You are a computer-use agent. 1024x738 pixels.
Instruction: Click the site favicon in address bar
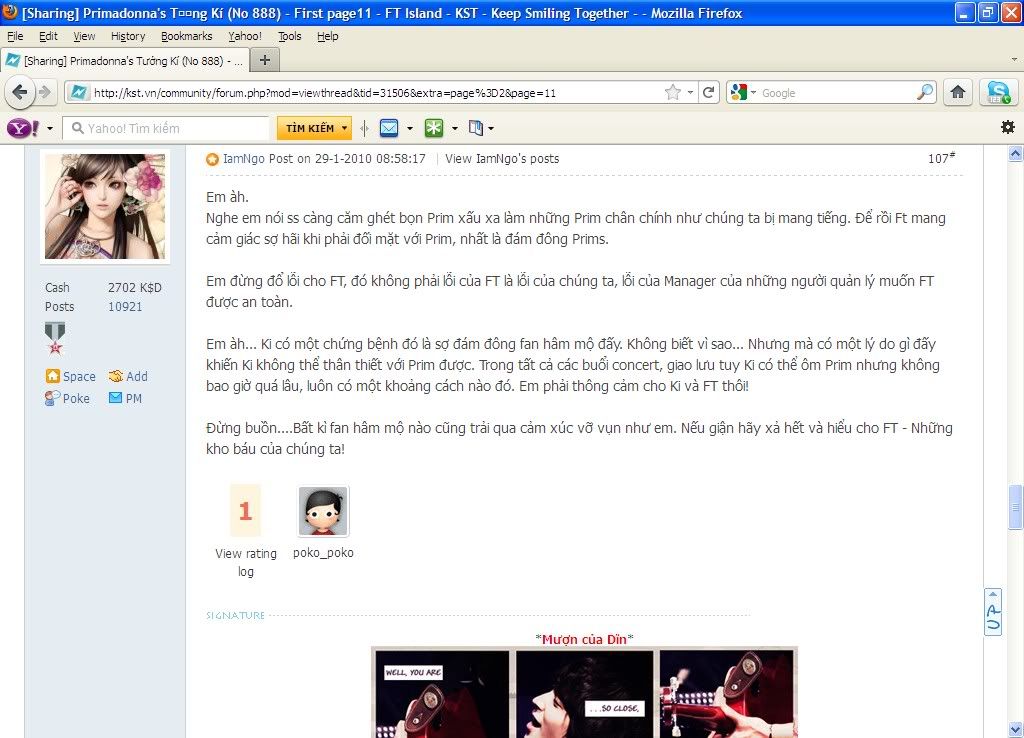78,93
